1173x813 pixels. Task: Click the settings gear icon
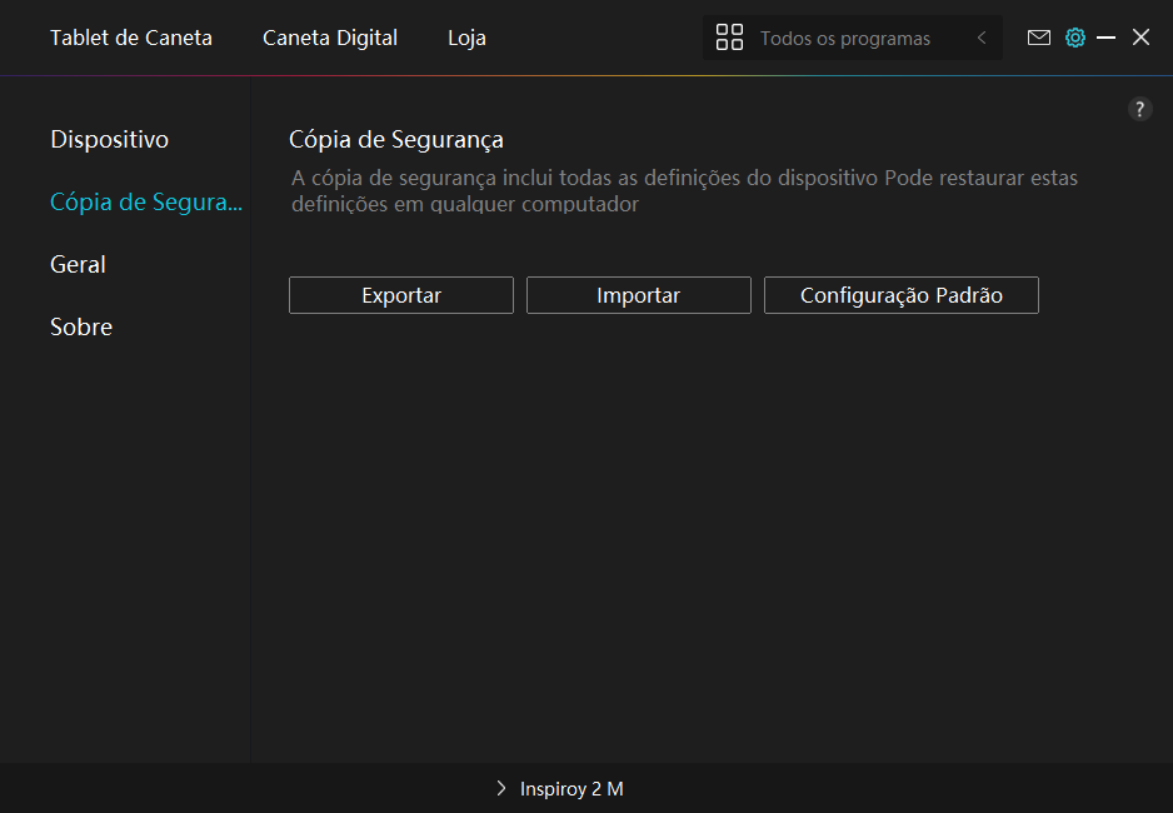tap(1075, 38)
